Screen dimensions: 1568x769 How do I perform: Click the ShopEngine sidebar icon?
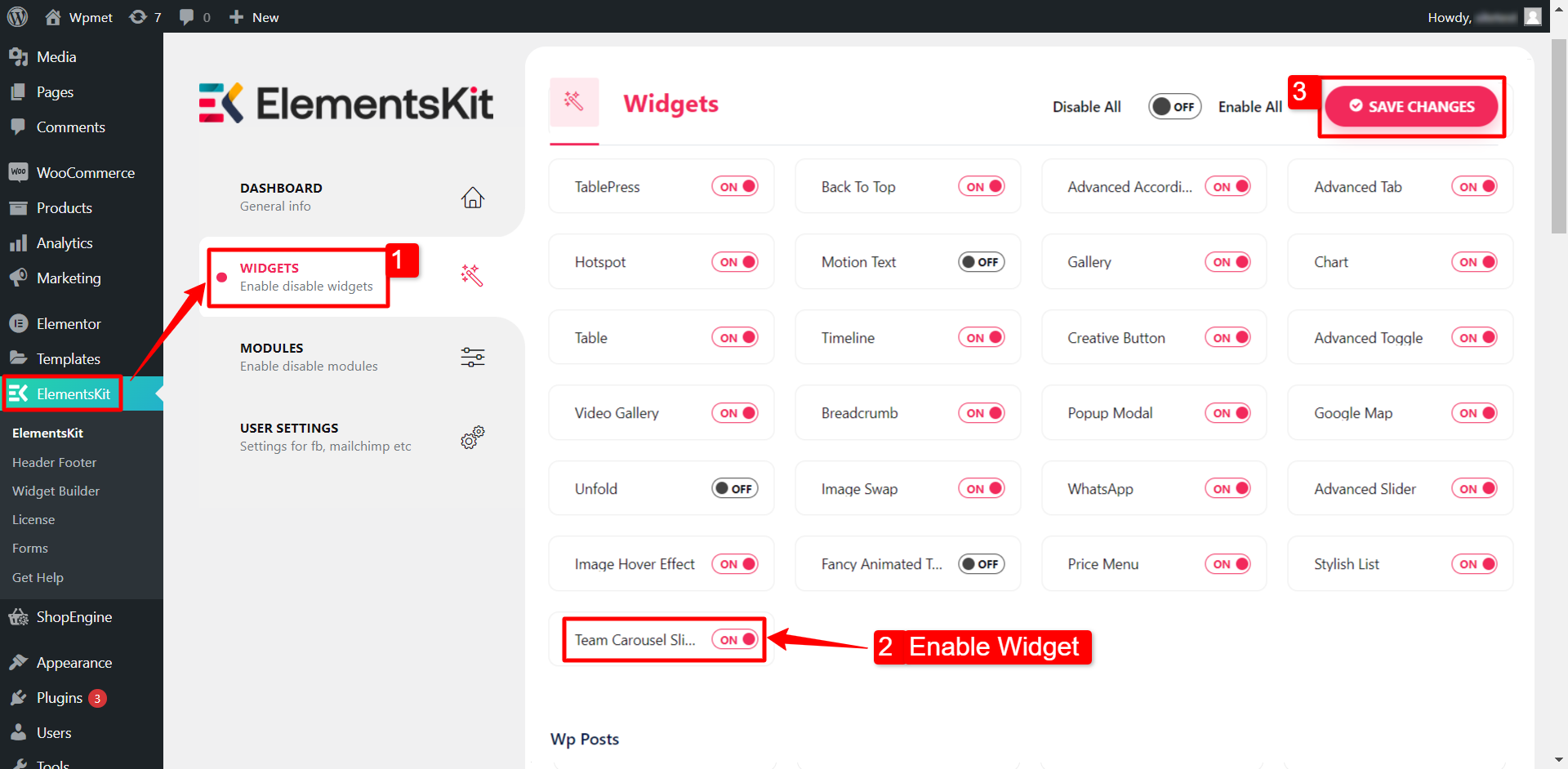click(18, 616)
